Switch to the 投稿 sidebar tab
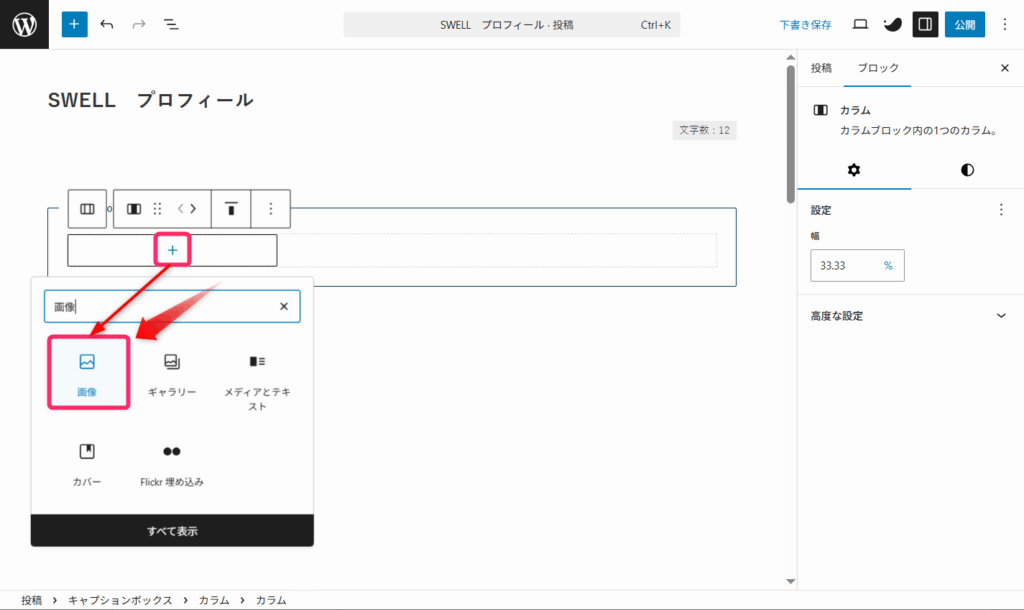Image resolution: width=1024 pixels, height=610 pixels. [x=821, y=68]
